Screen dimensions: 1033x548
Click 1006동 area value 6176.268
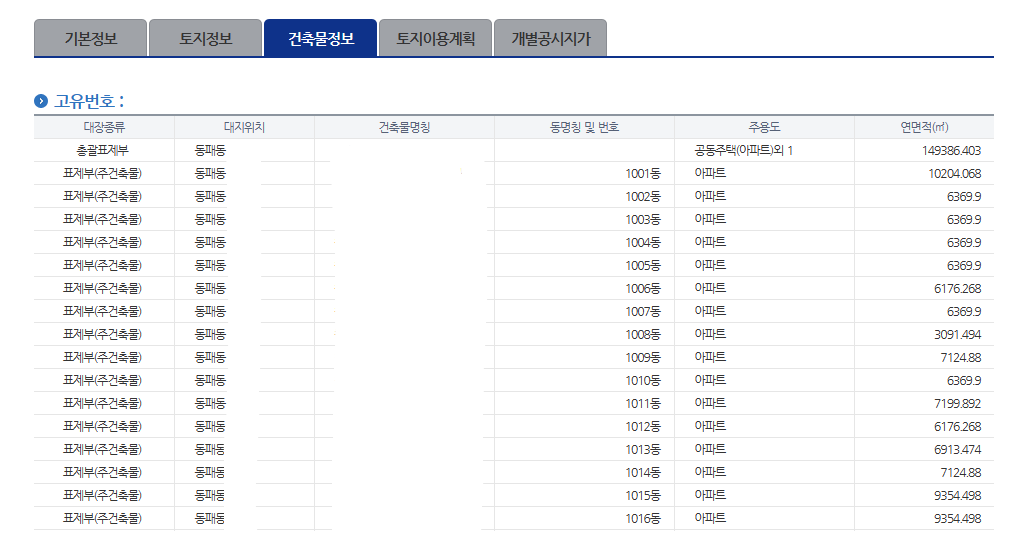coord(957,288)
